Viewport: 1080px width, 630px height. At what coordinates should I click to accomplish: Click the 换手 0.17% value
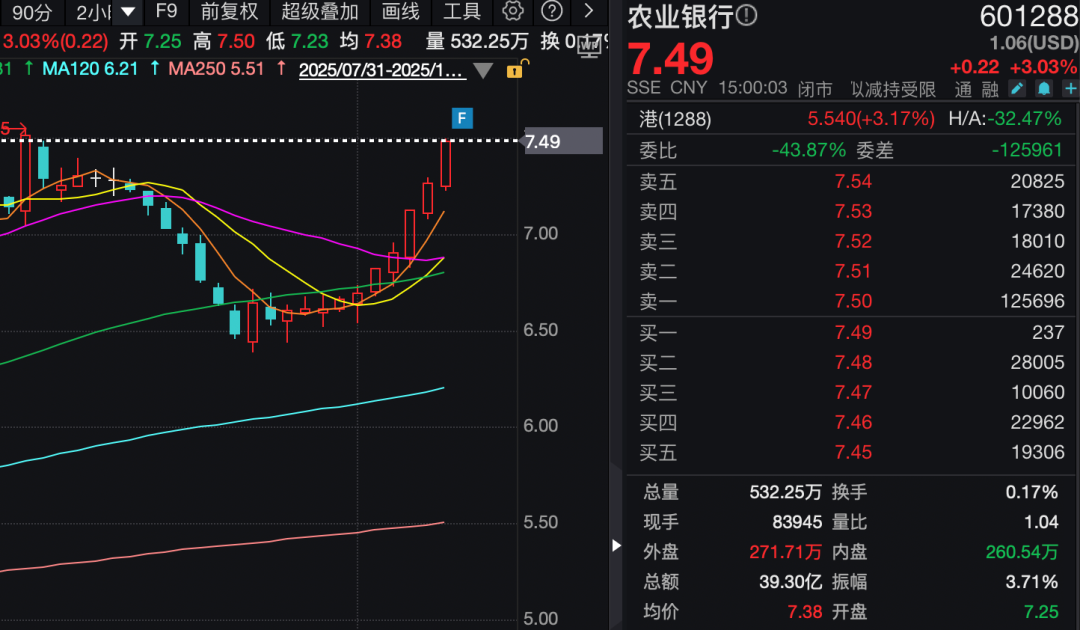tap(1031, 492)
